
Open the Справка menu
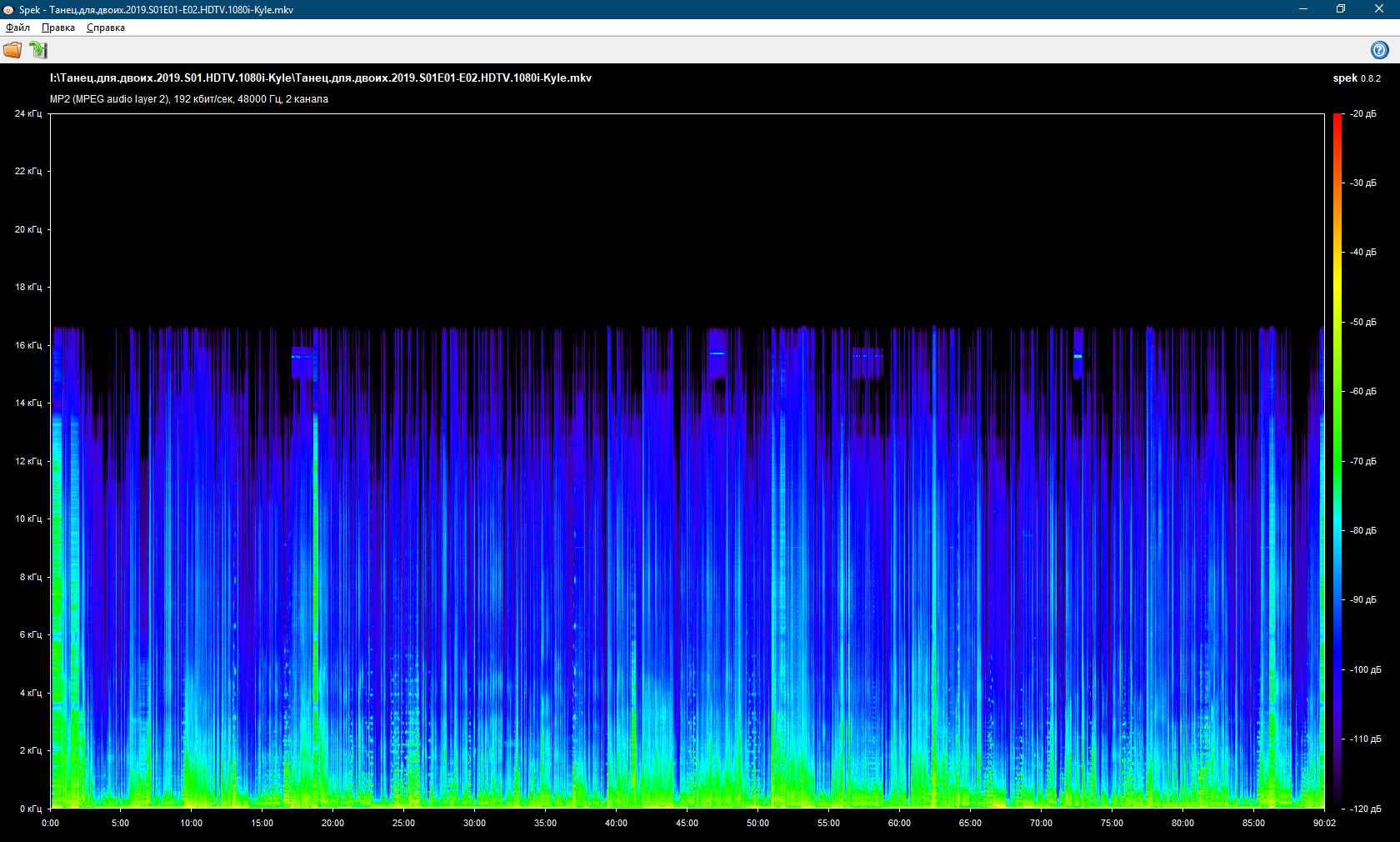(x=106, y=28)
